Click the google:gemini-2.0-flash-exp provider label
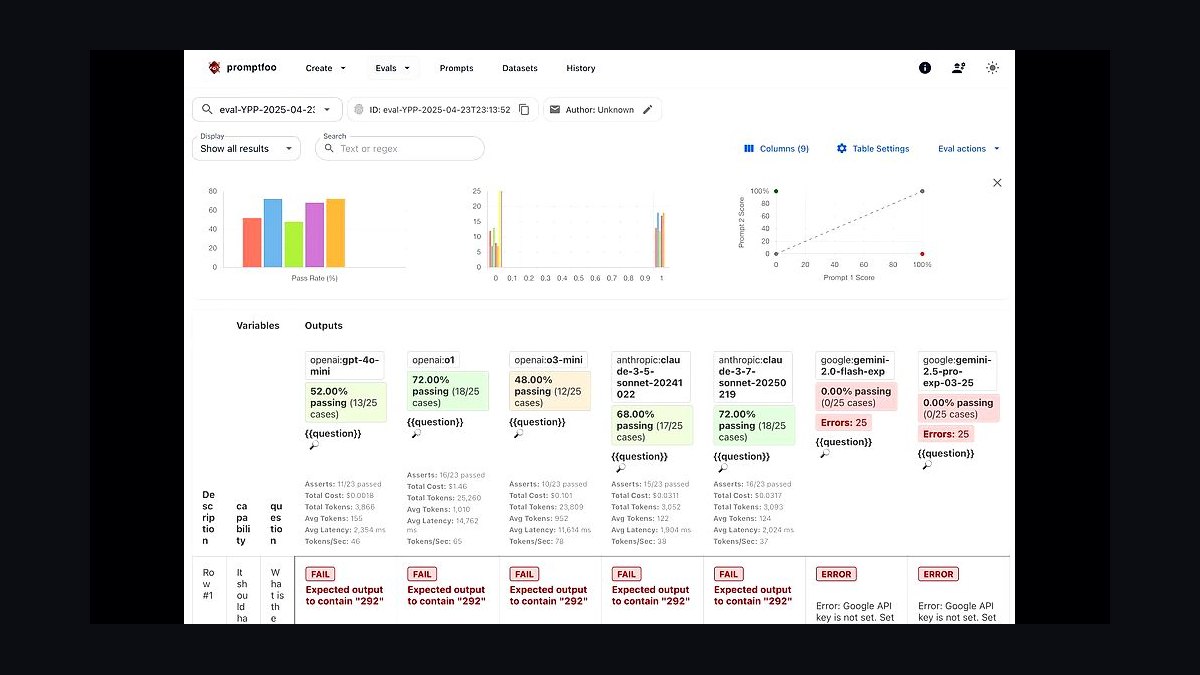Image resolution: width=1200 pixels, height=675 pixels. (856, 365)
